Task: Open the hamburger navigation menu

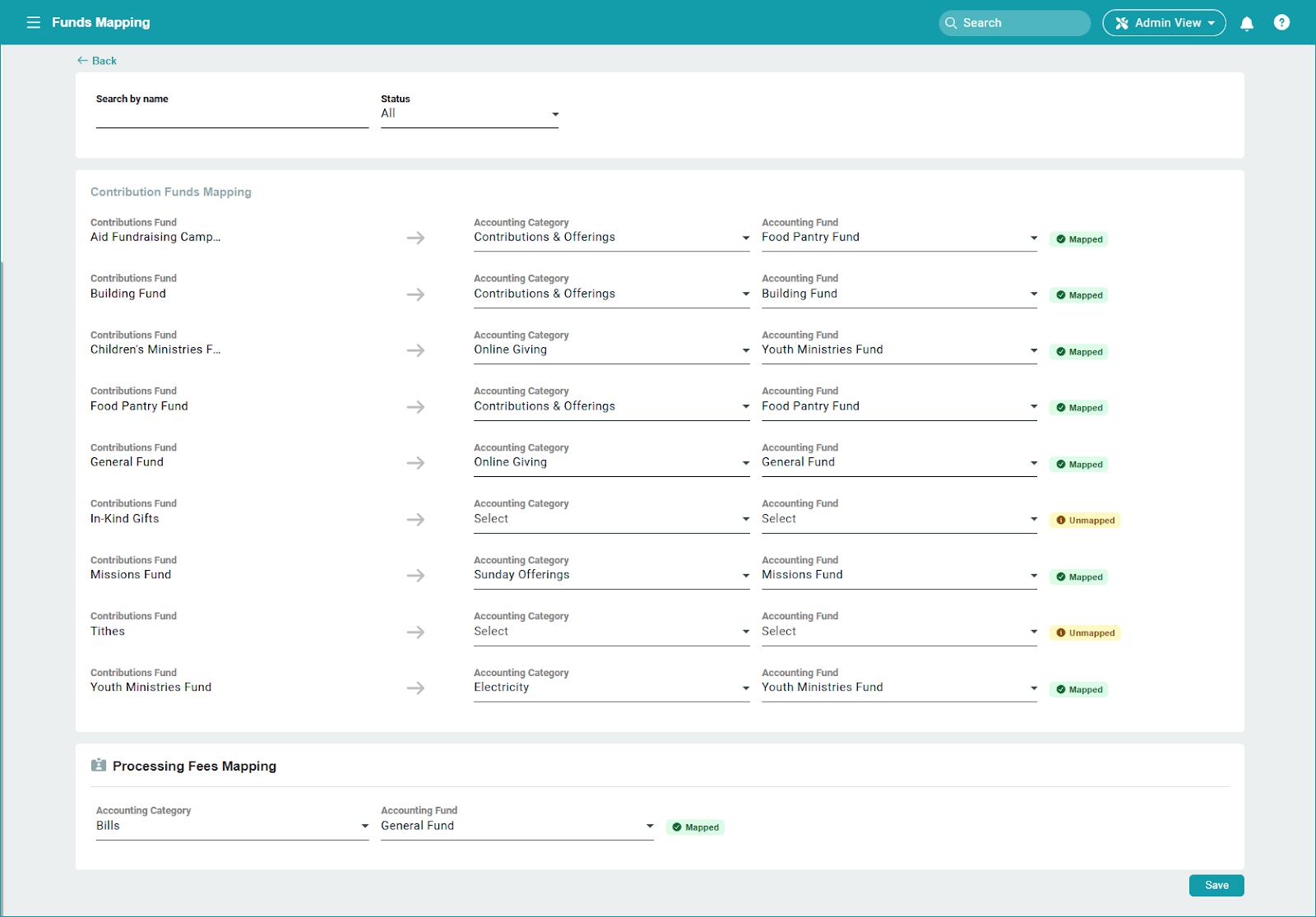Action: tap(34, 22)
